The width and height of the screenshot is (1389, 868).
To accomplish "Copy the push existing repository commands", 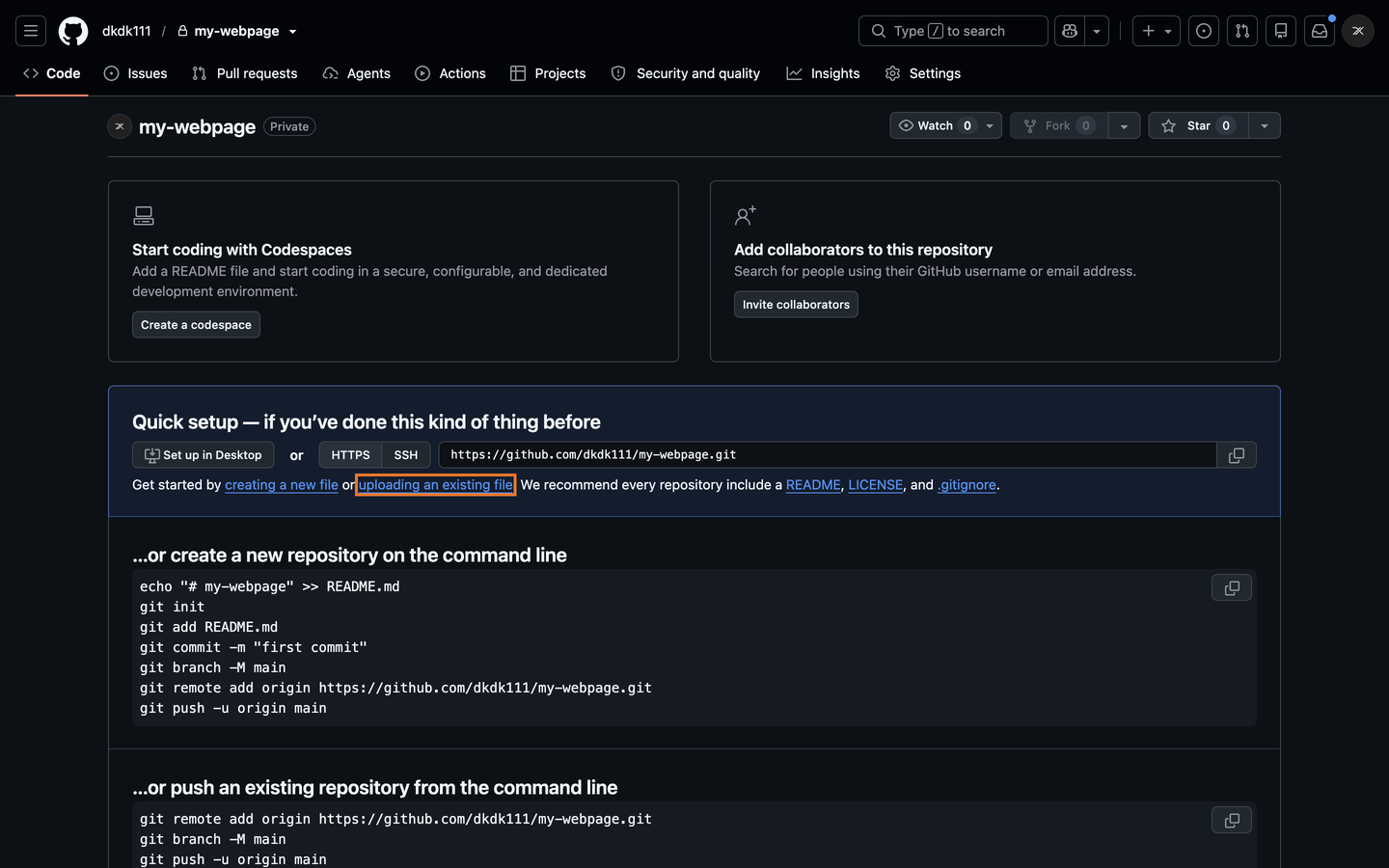I will (x=1232, y=821).
